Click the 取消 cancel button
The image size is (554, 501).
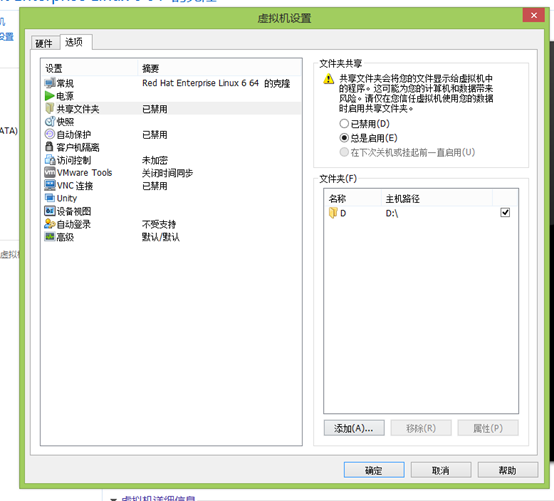click(x=441, y=470)
